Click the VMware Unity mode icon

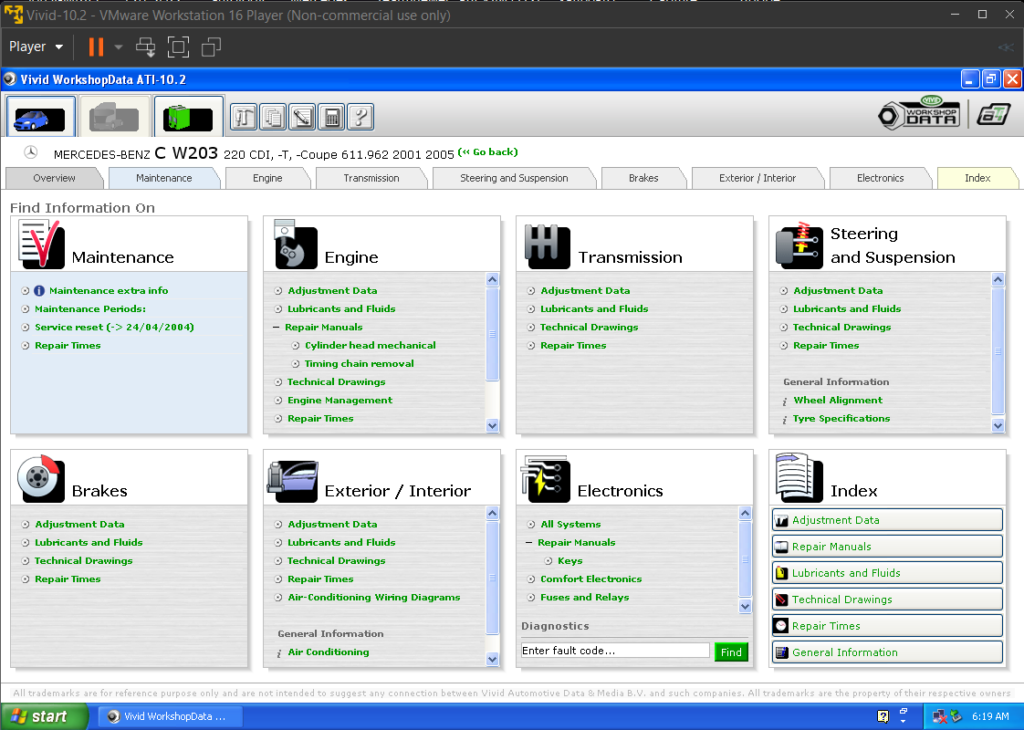(211, 47)
